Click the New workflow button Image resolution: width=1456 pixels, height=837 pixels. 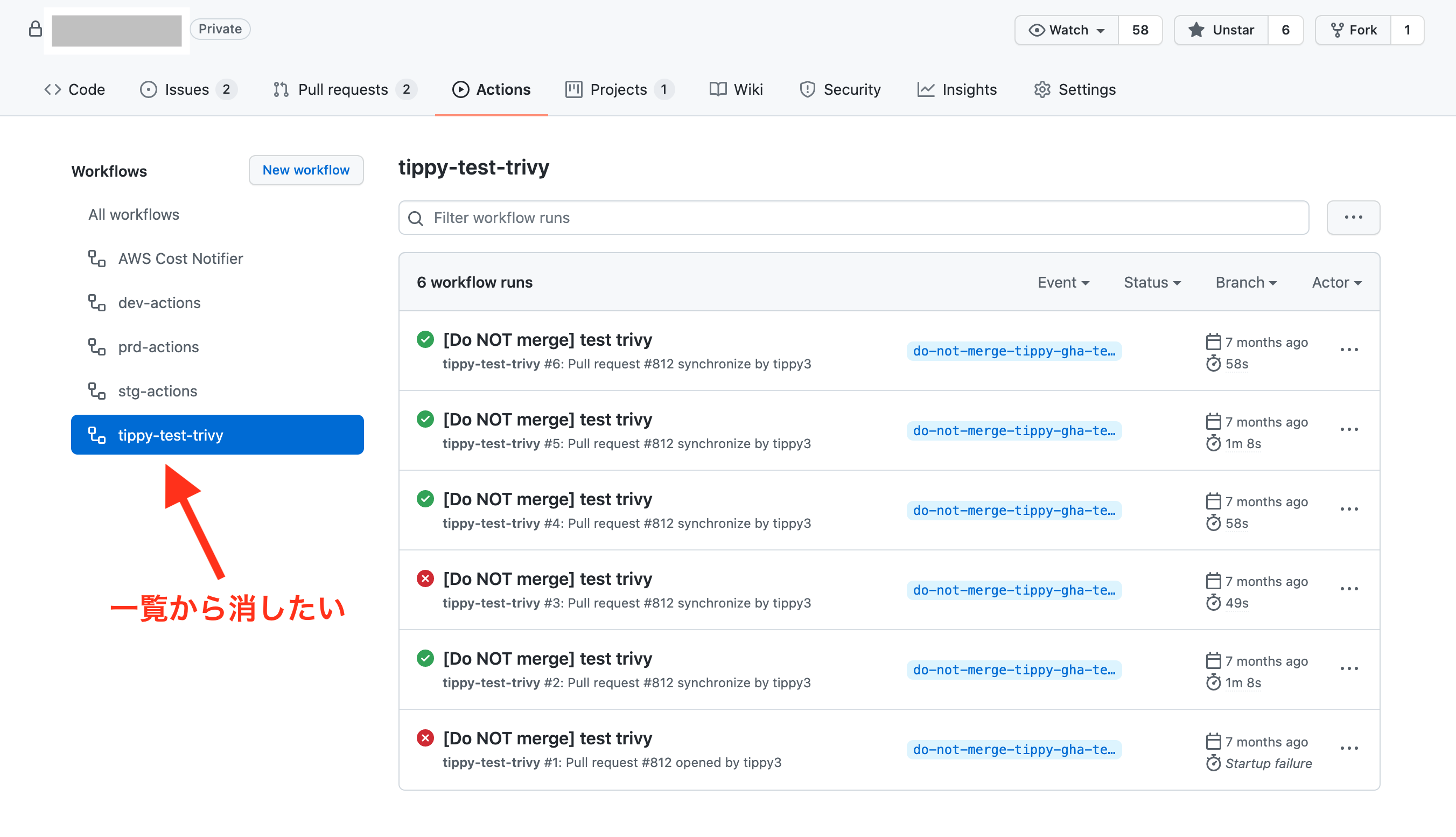(x=306, y=170)
